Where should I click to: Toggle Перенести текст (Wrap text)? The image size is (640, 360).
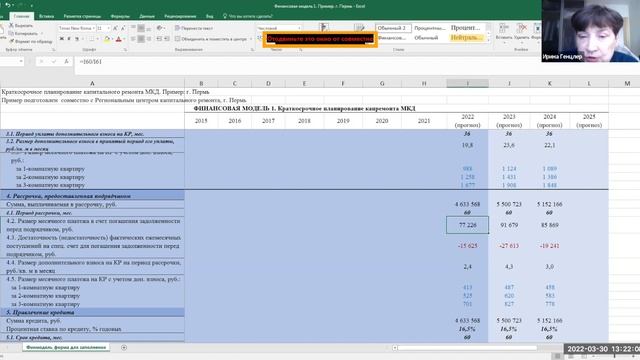coord(194,28)
